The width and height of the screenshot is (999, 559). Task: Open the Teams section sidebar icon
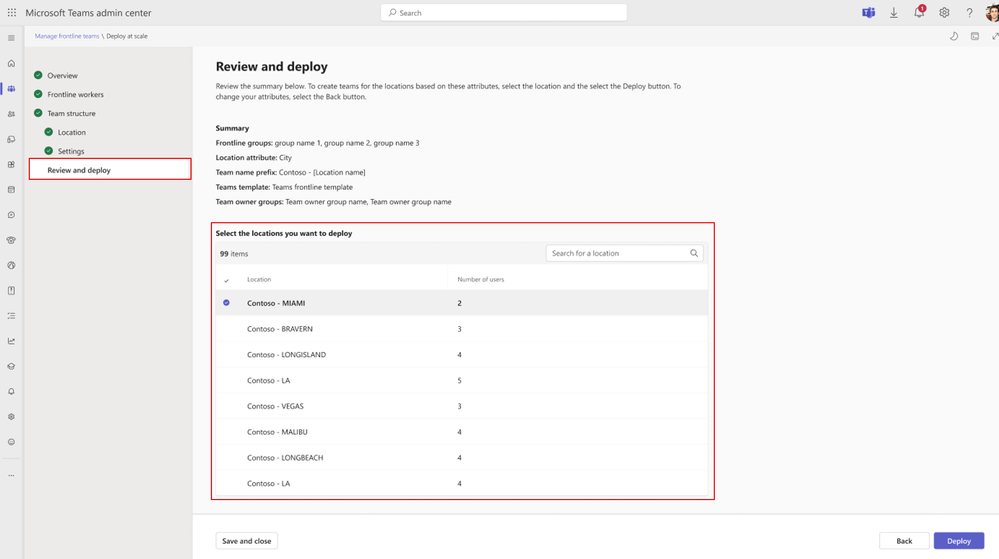point(11,89)
